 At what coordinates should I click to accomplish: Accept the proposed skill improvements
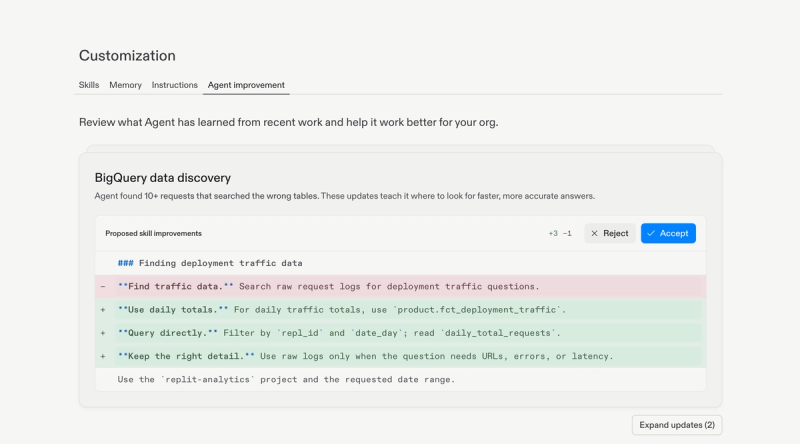click(668, 233)
